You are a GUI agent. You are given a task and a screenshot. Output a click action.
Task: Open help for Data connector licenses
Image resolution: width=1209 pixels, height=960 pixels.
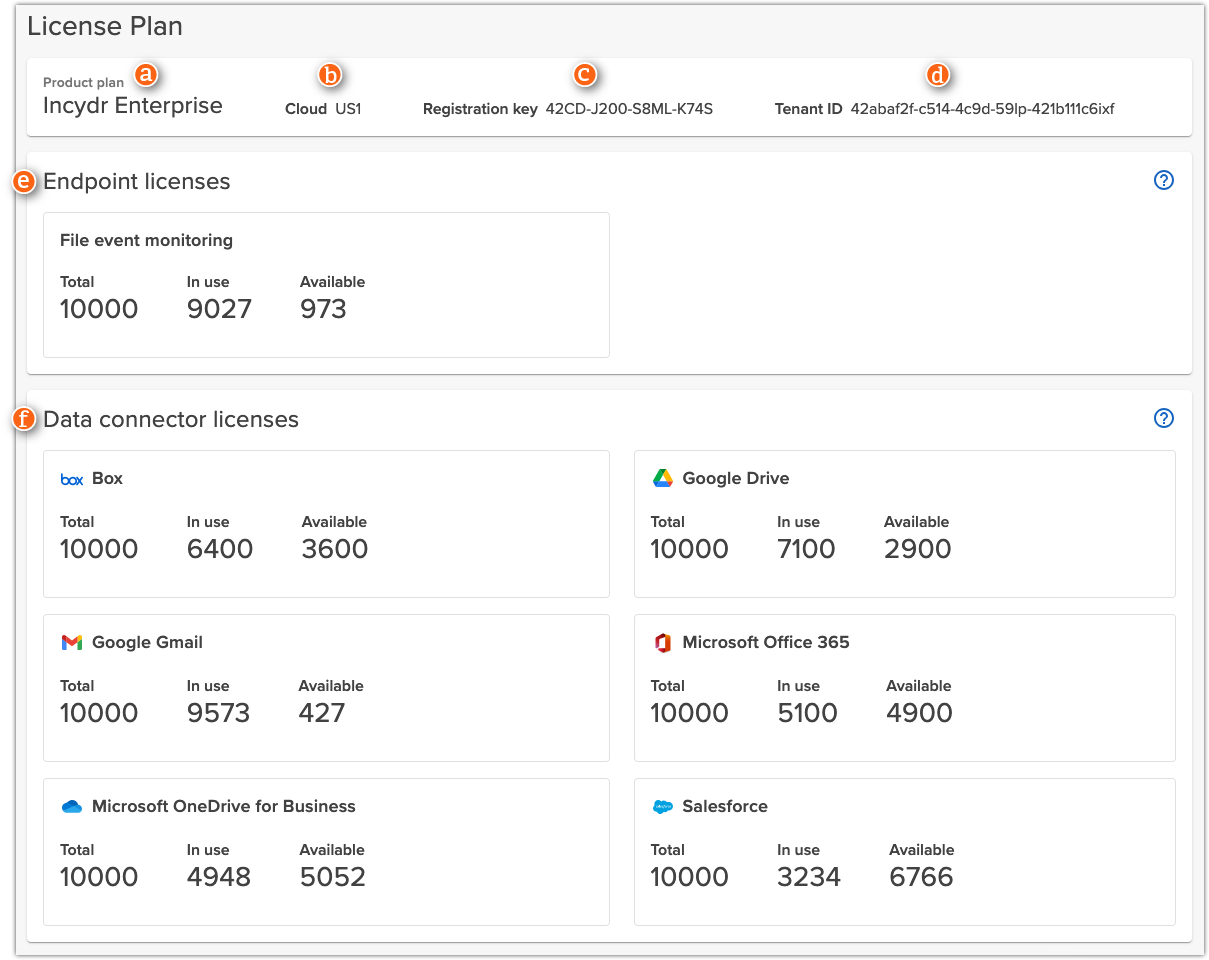click(1163, 418)
